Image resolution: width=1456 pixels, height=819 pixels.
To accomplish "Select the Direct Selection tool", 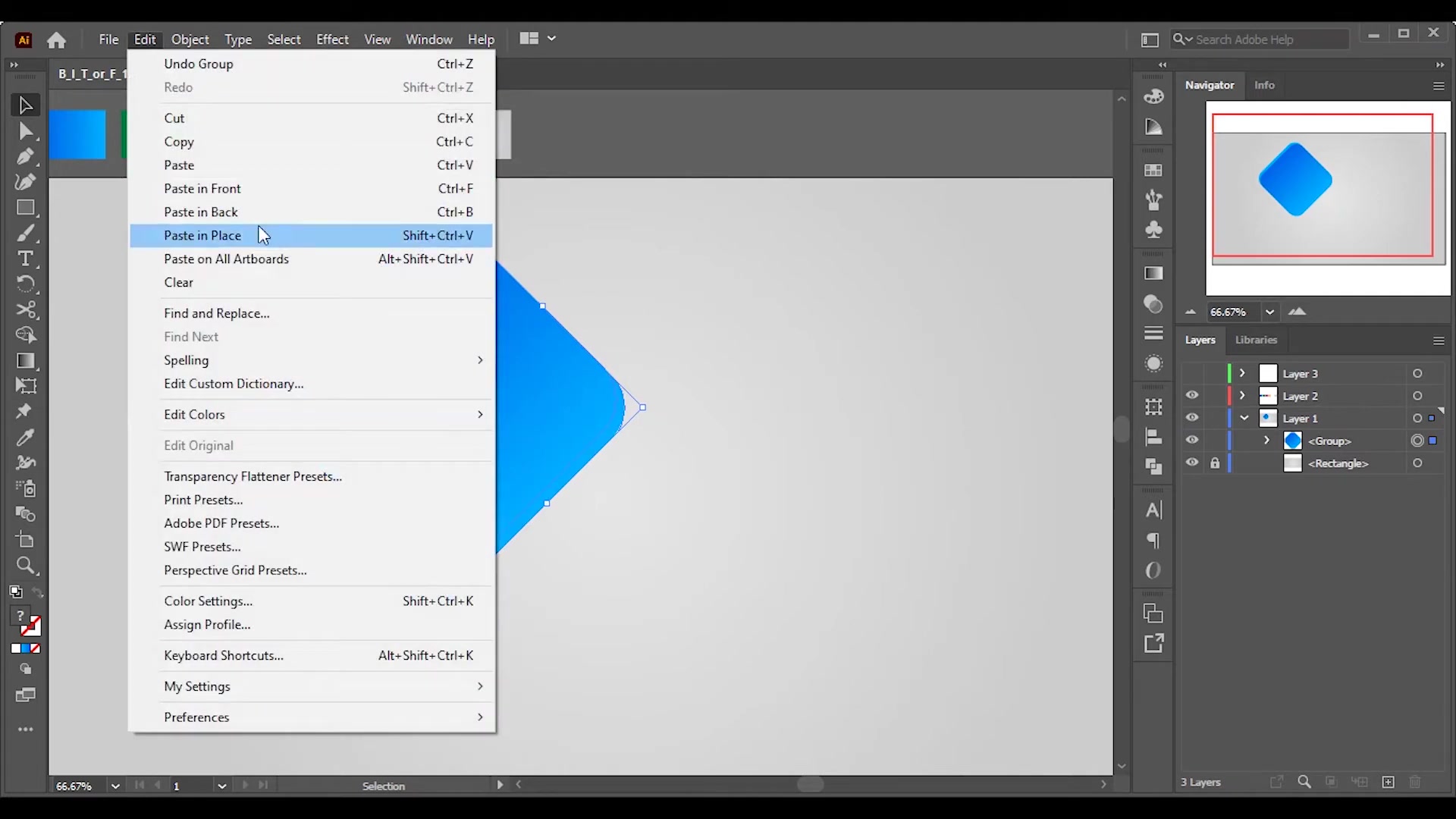I will [x=25, y=131].
